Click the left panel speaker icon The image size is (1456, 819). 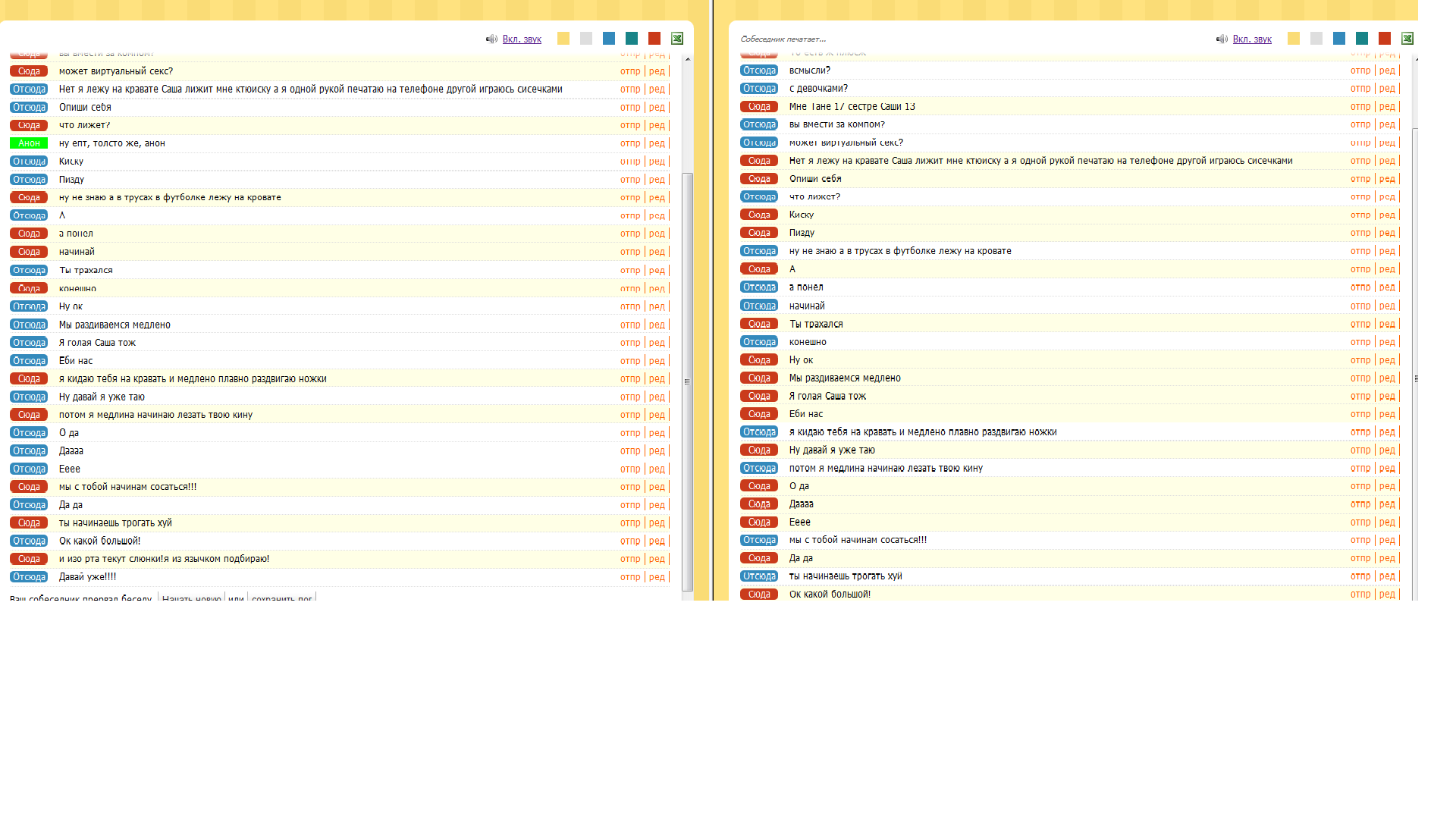[491, 39]
